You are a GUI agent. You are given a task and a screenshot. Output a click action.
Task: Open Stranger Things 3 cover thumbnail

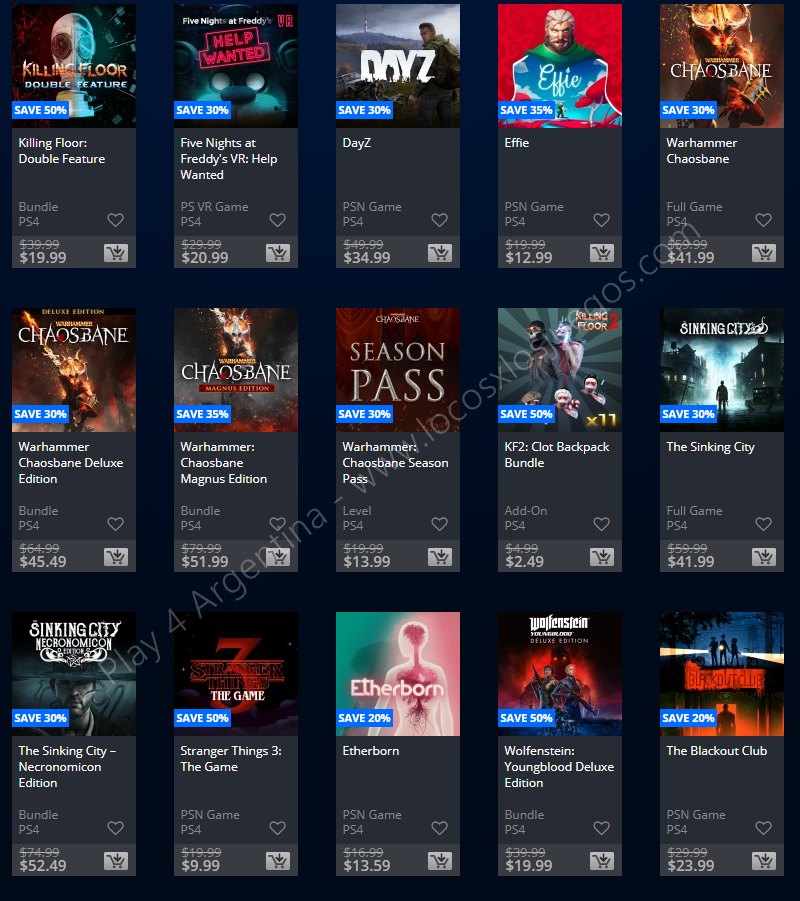pos(236,673)
